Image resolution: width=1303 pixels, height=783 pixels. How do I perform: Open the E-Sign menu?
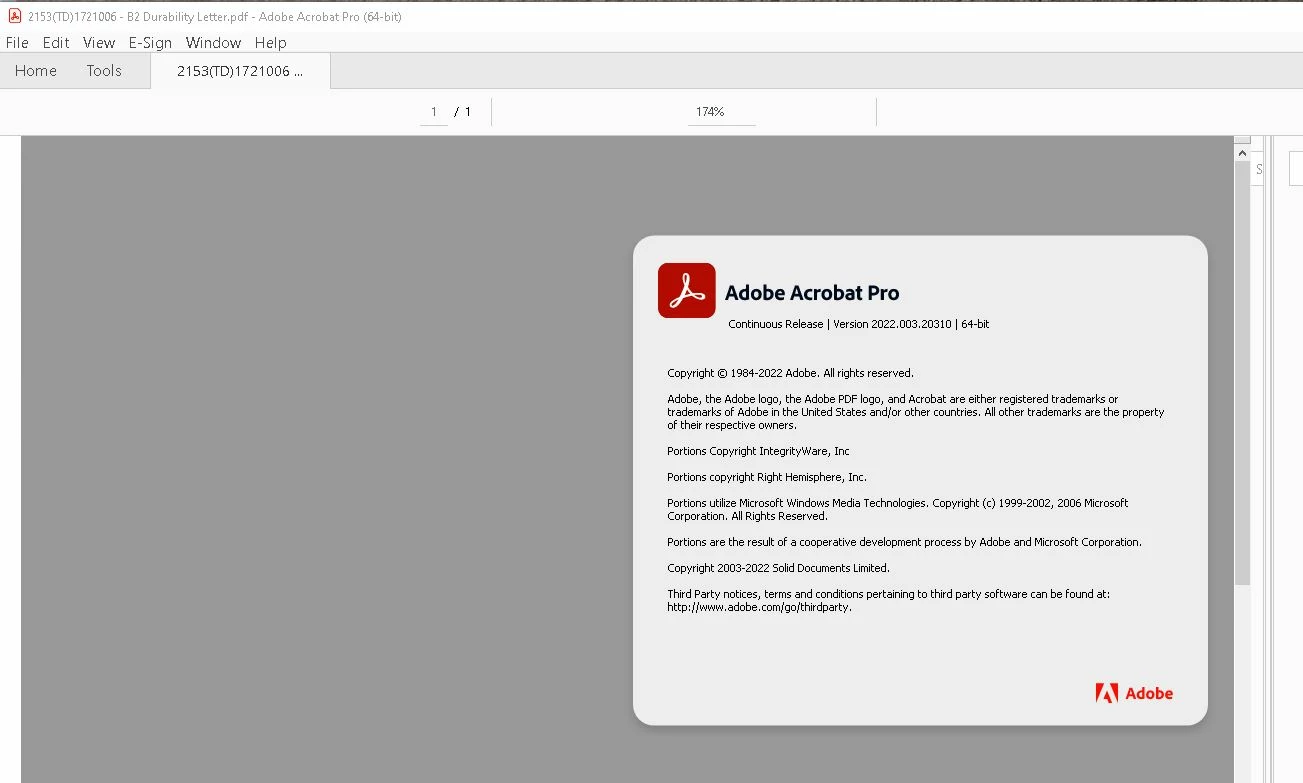[x=150, y=43]
